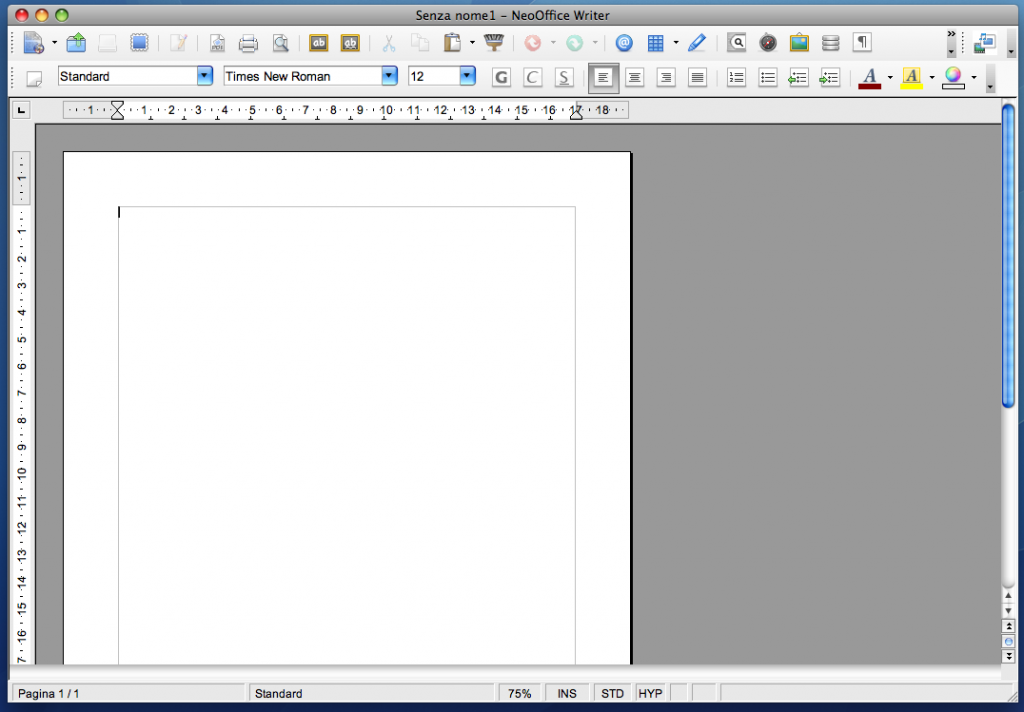Viewport: 1024px width, 712px height.
Task: Click the vertical scrollbar thumb
Action: (1008, 256)
